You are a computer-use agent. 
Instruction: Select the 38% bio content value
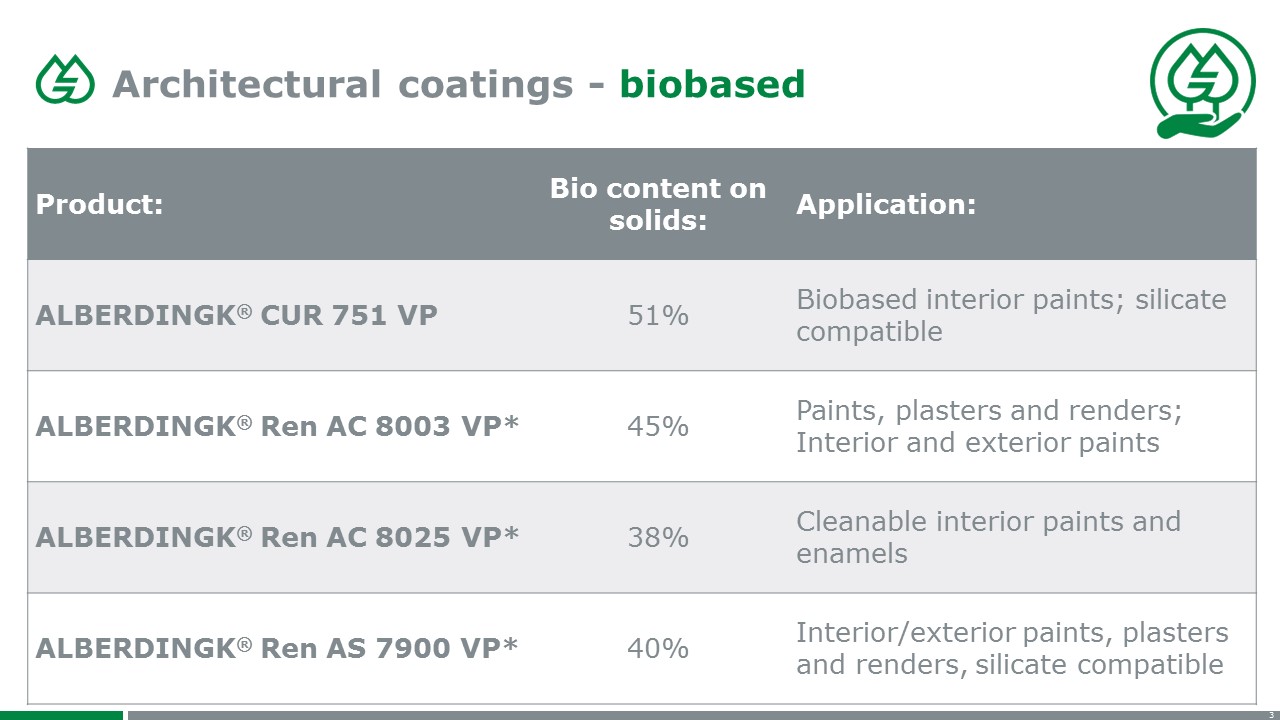coord(658,538)
